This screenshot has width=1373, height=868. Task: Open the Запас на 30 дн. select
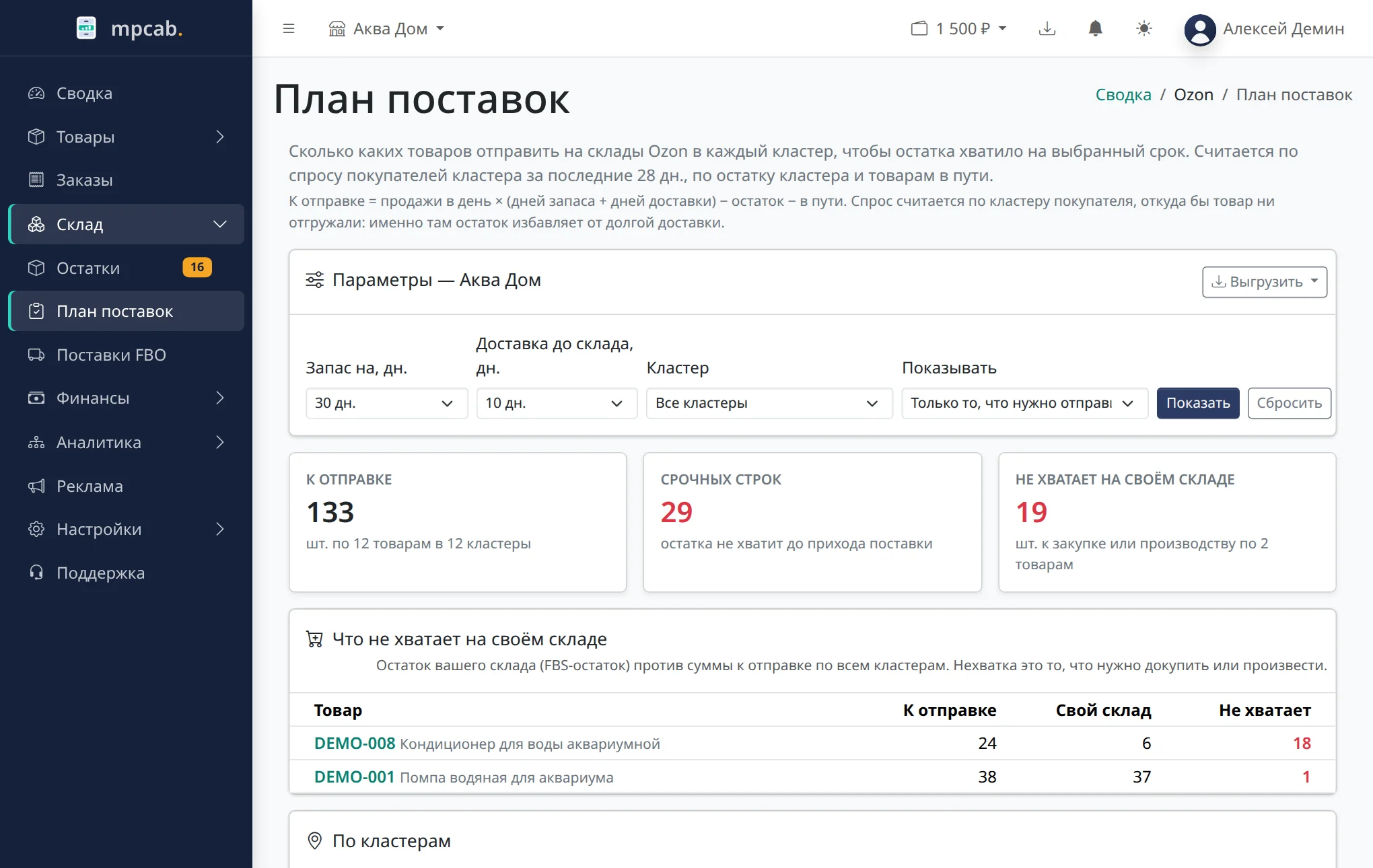coord(387,403)
